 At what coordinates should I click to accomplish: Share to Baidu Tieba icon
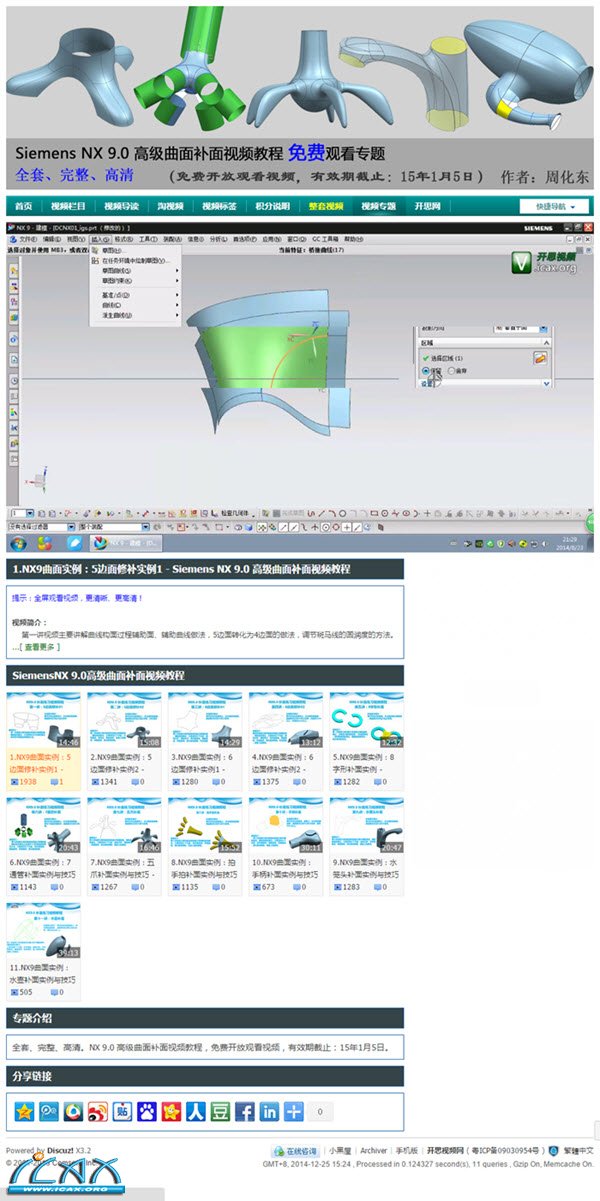point(122,1111)
